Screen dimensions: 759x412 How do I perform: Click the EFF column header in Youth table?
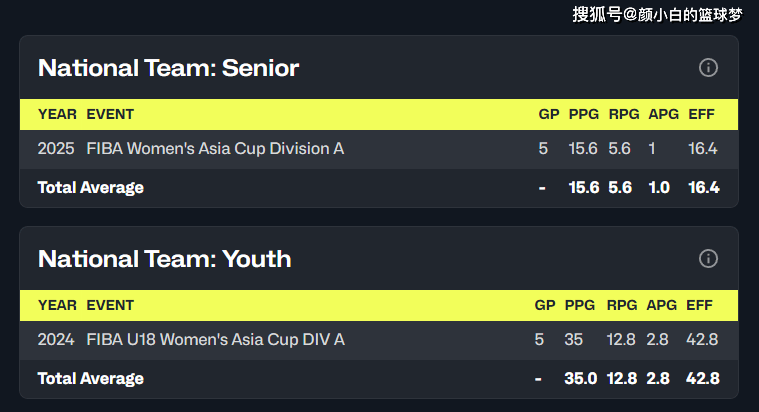(700, 305)
